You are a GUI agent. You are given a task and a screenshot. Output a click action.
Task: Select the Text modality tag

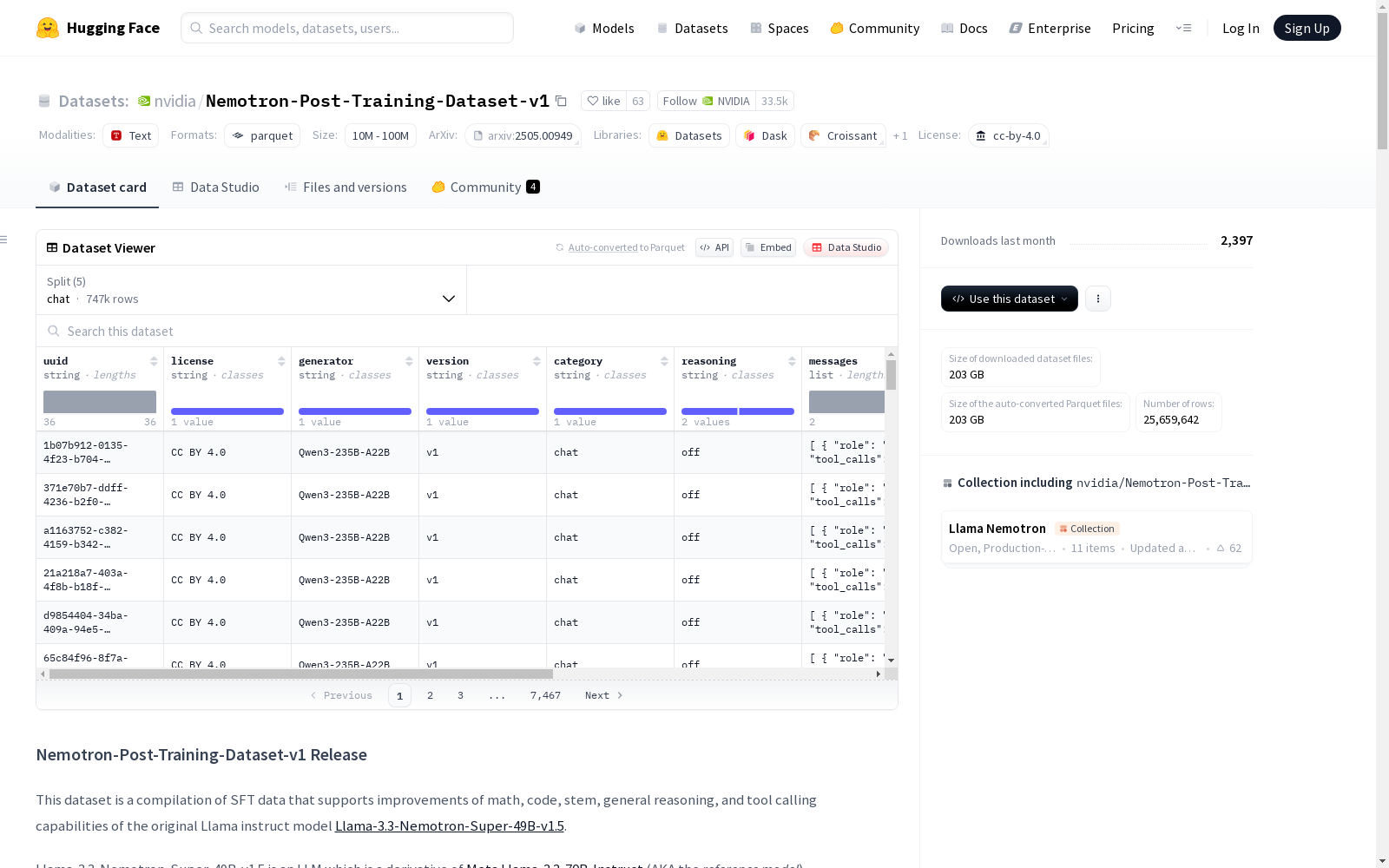coord(131,135)
